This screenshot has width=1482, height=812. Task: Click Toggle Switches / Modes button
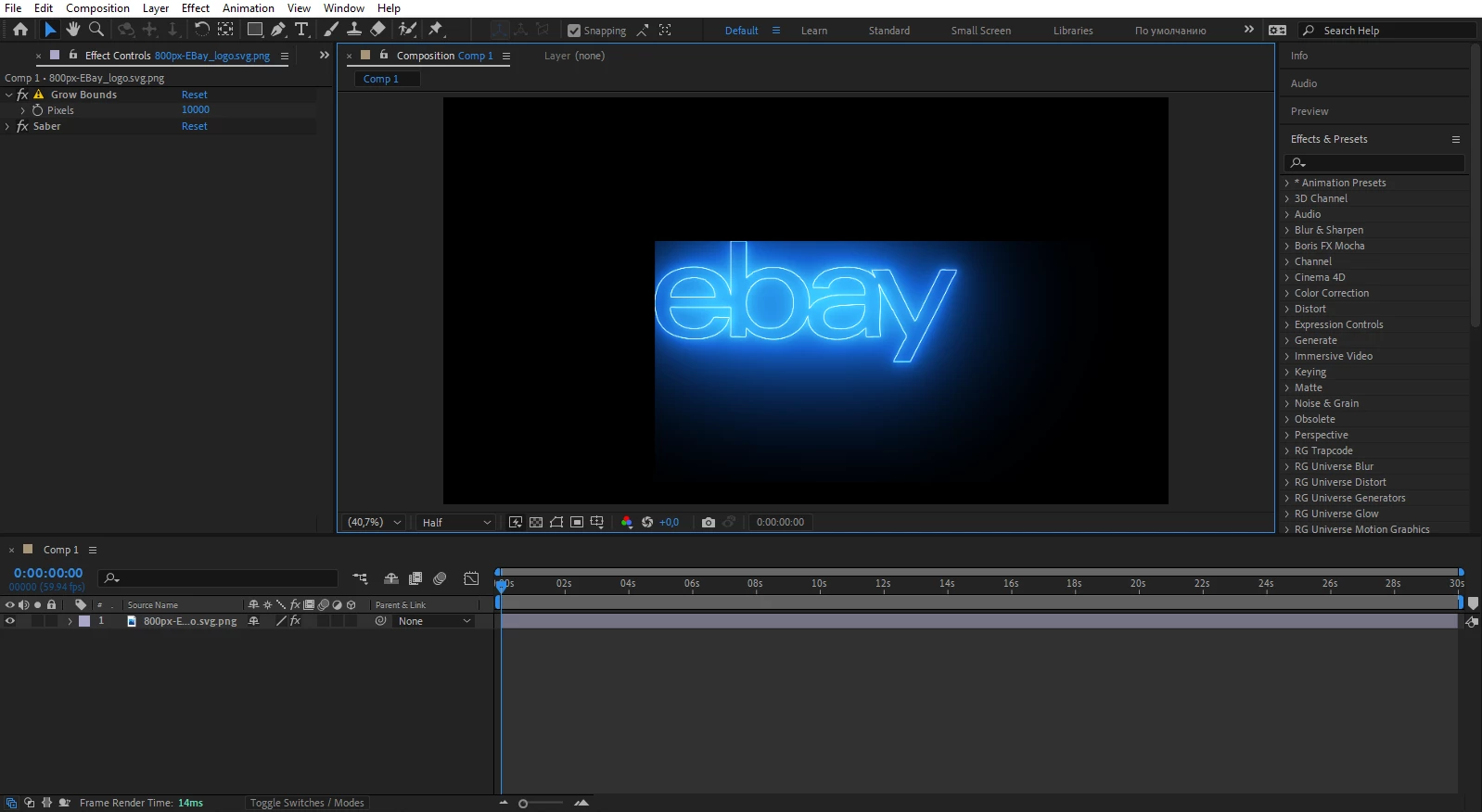click(x=307, y=803)
